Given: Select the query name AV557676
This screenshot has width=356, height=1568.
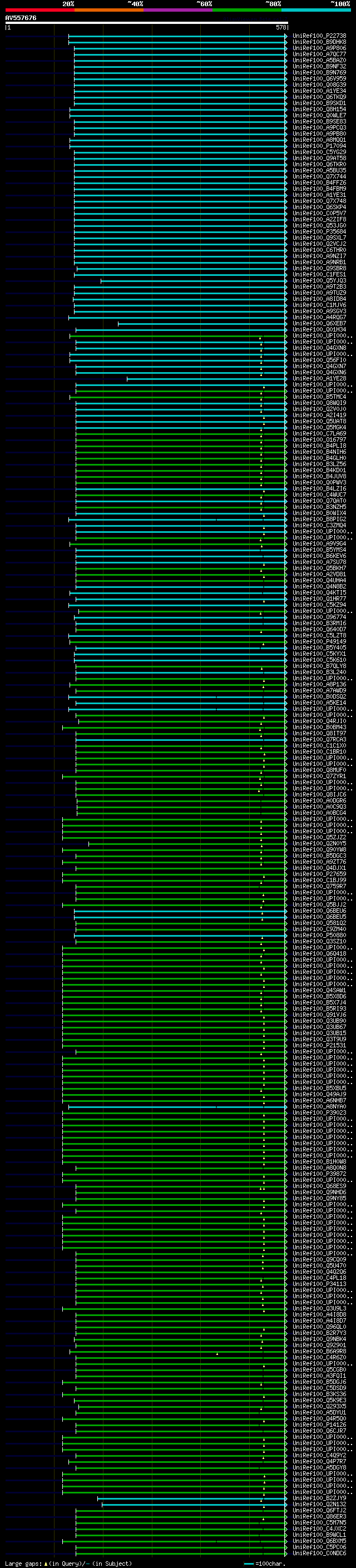Looking at the screenshot, I should click(x=21, y=18).
